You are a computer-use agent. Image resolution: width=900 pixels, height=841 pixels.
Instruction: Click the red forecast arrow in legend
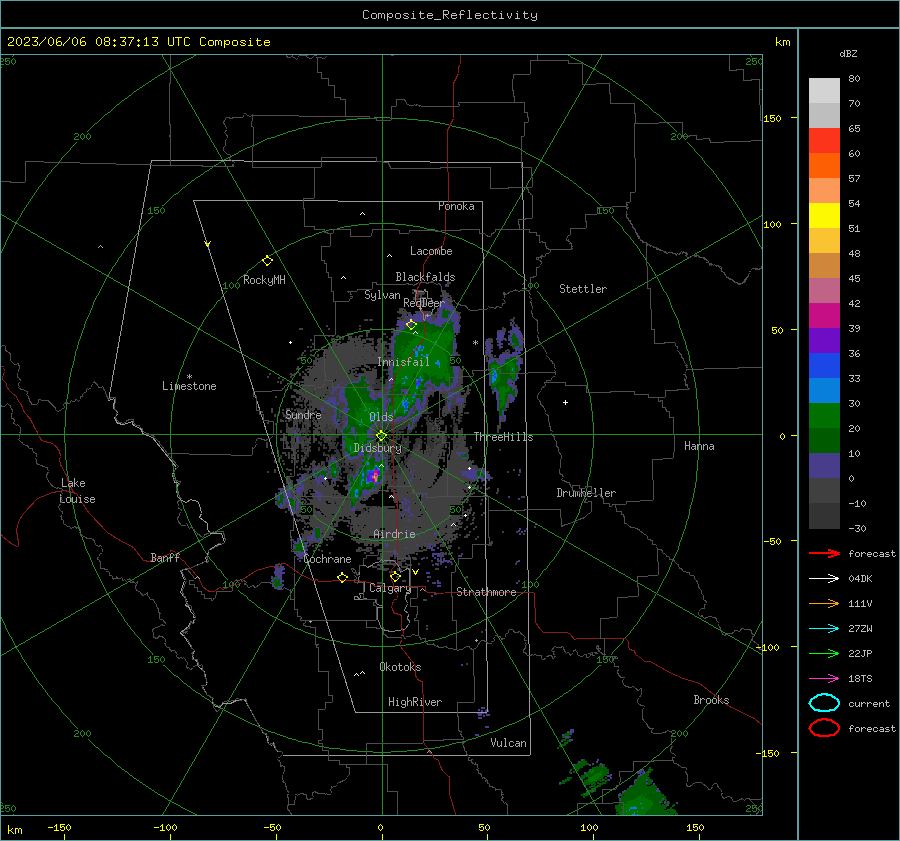coord(824,553)
